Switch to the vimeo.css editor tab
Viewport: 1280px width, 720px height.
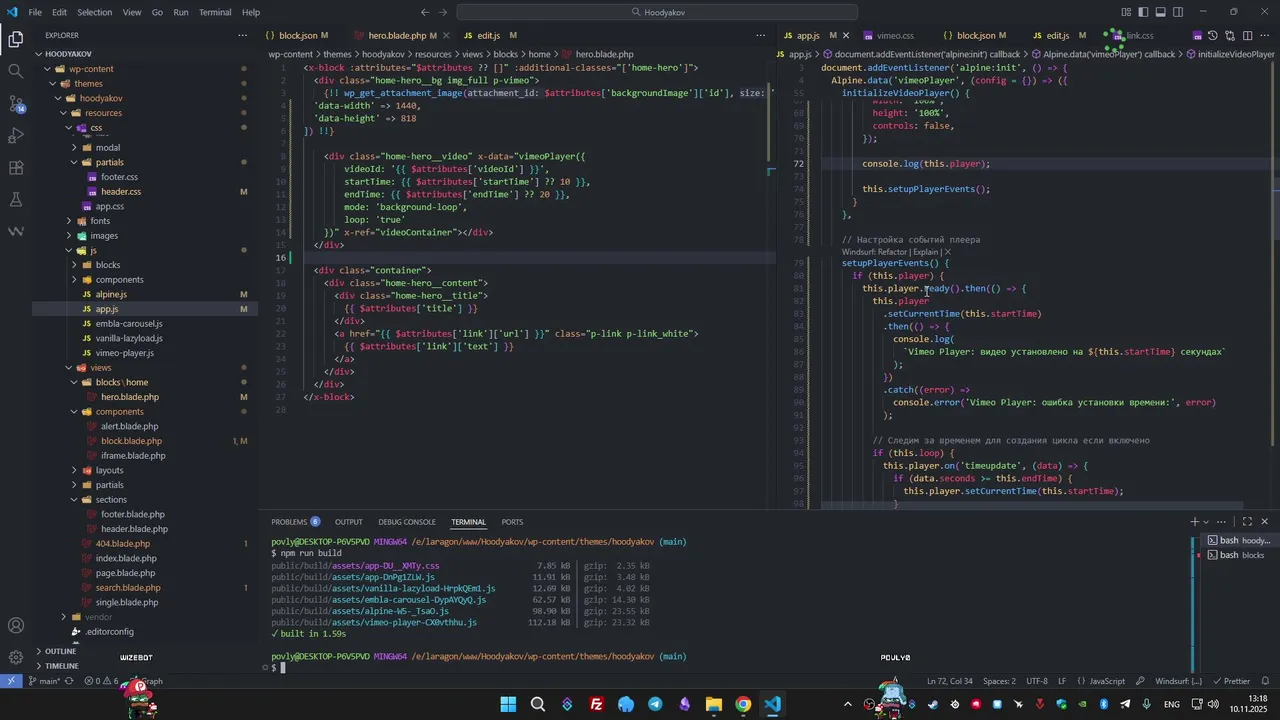click(895, 36)
